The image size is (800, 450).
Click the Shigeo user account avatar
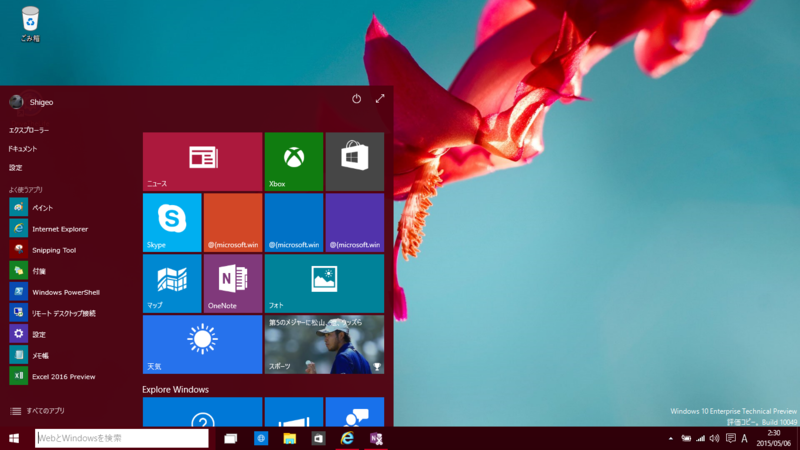pos(16,102)
